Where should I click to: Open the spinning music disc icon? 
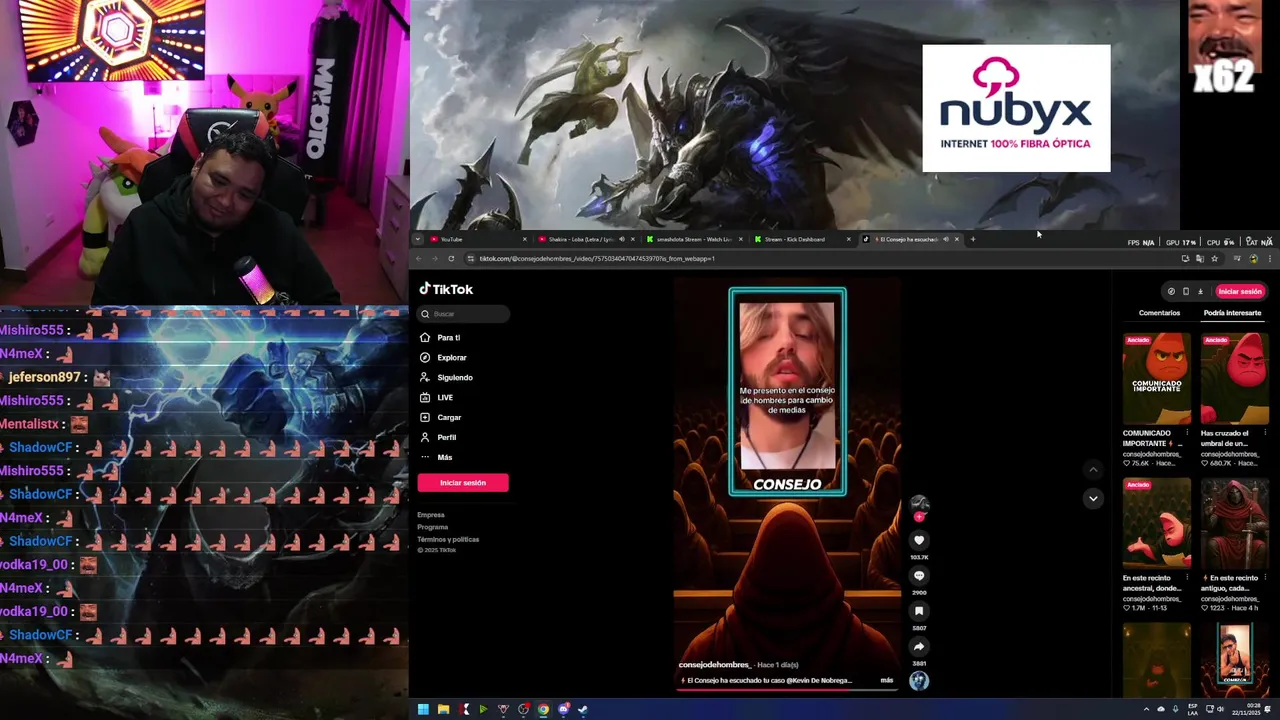coord(919,681)
